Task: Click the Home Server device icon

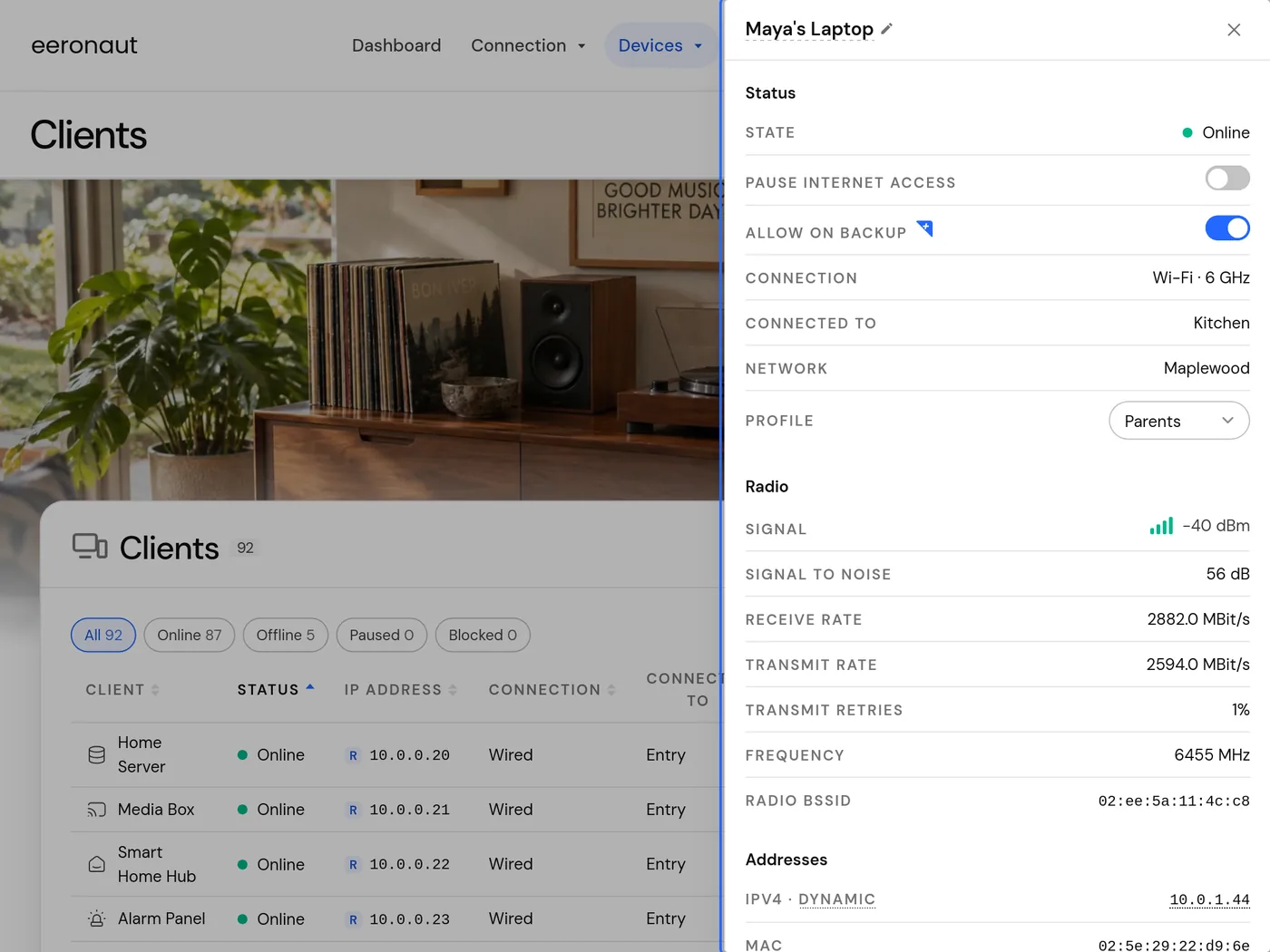Action: click(x=96, y=754)
